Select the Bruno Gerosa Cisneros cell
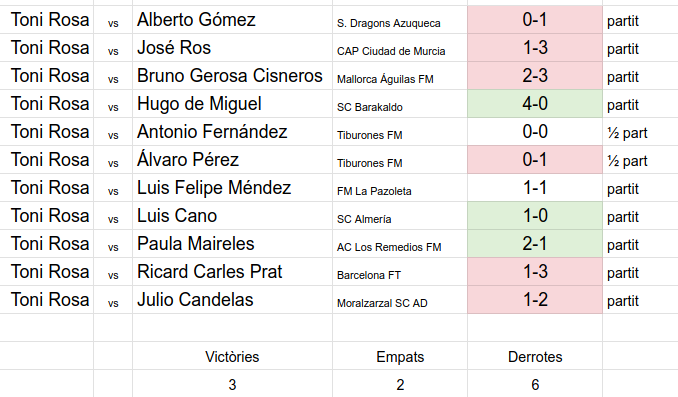This screenshot has height=397, width=678. click(x=232, y=76)
